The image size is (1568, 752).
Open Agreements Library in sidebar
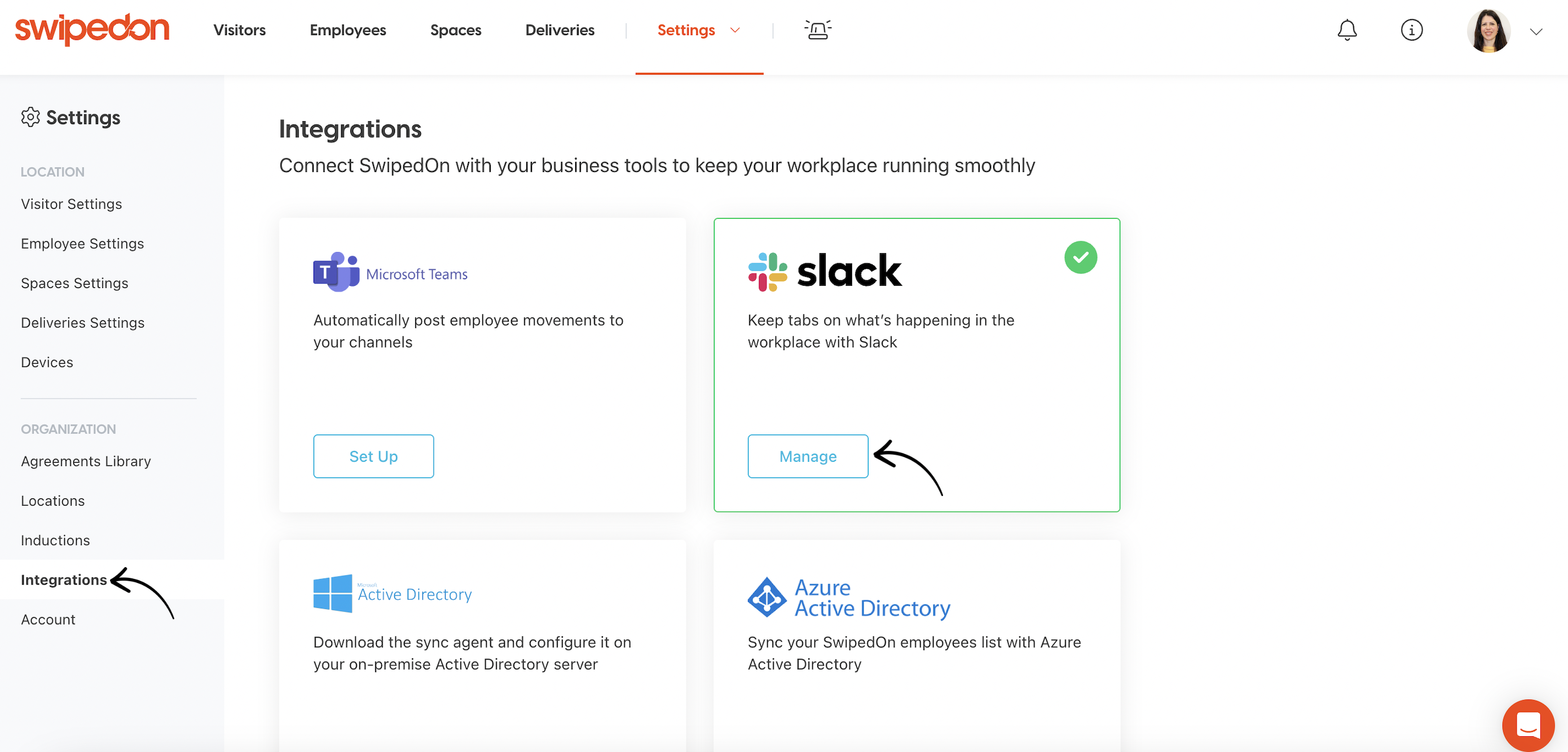[x=86, y=461]
